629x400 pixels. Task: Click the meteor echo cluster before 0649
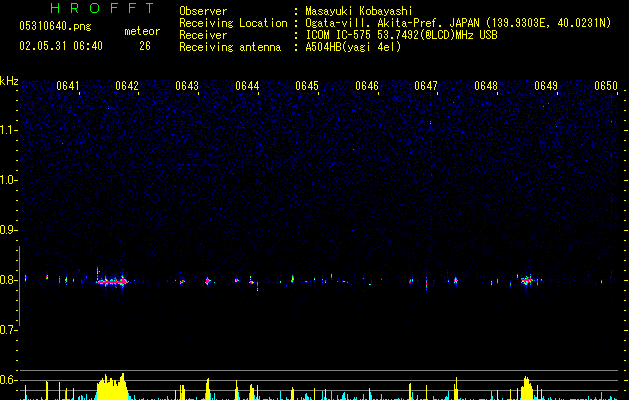[x=527, y=280]
